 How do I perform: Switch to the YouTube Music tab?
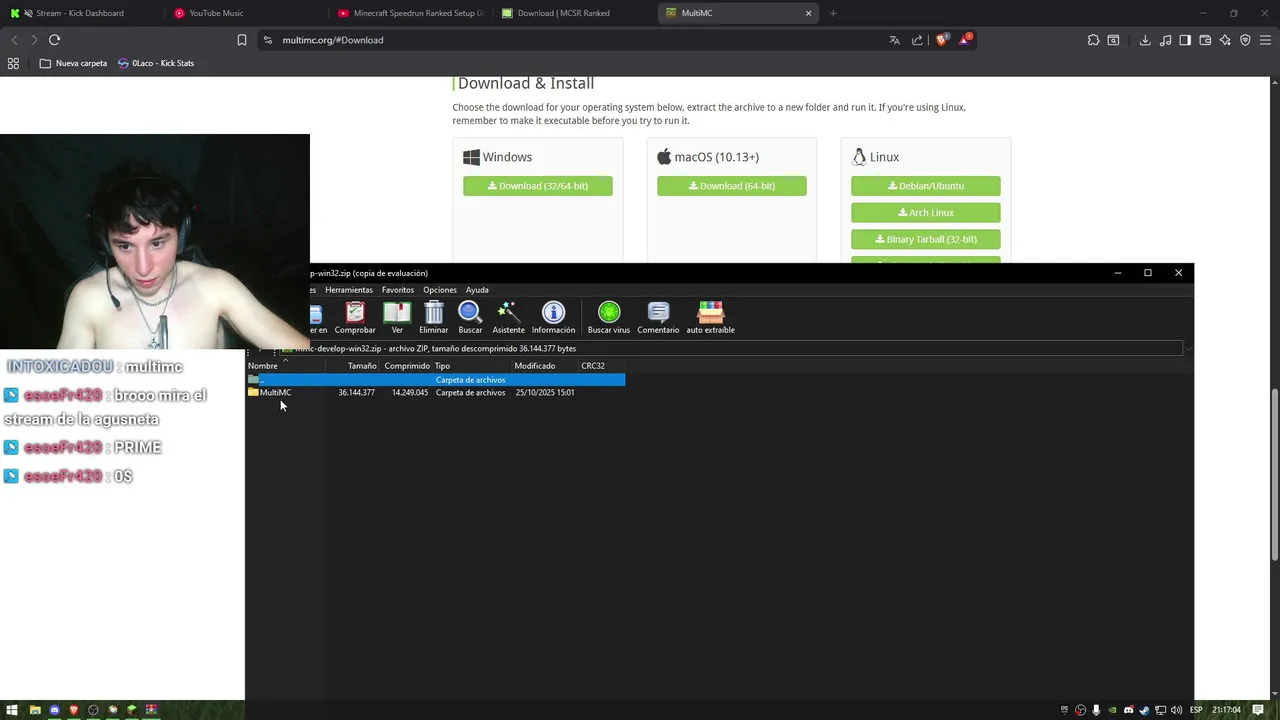click(245, 13)
